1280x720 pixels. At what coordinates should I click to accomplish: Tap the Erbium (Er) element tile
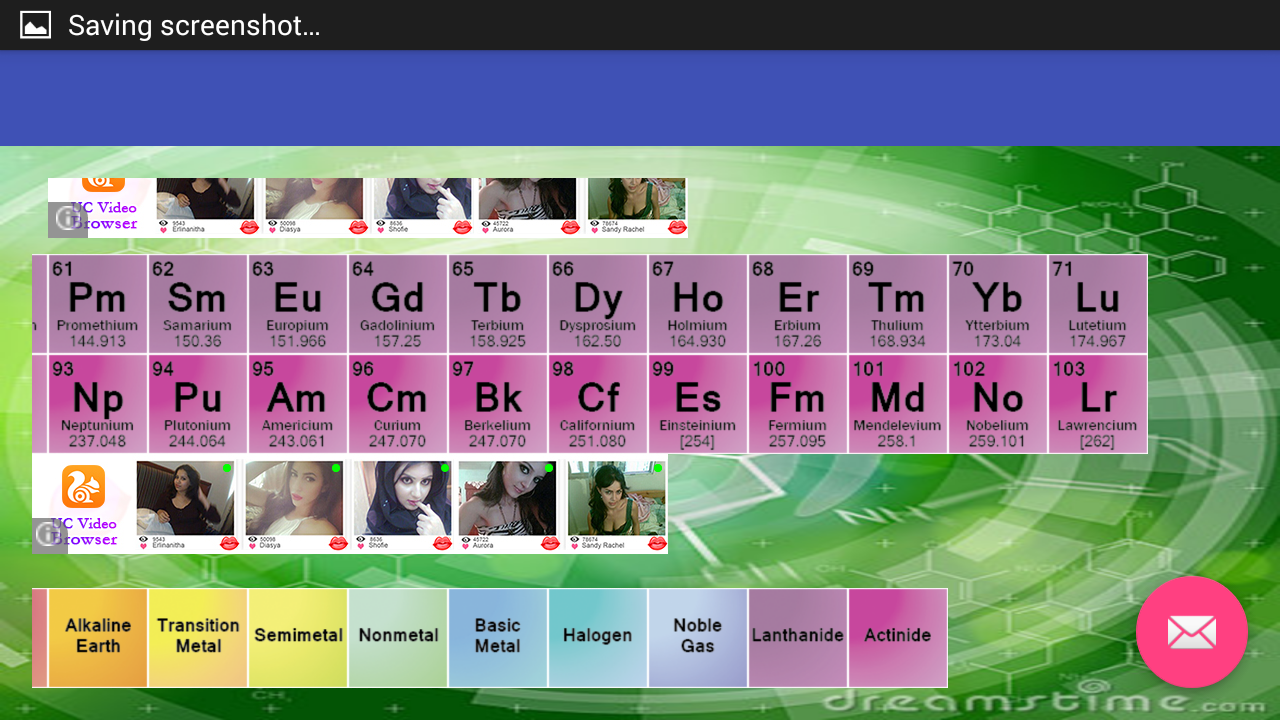click(x=798, y=304)
